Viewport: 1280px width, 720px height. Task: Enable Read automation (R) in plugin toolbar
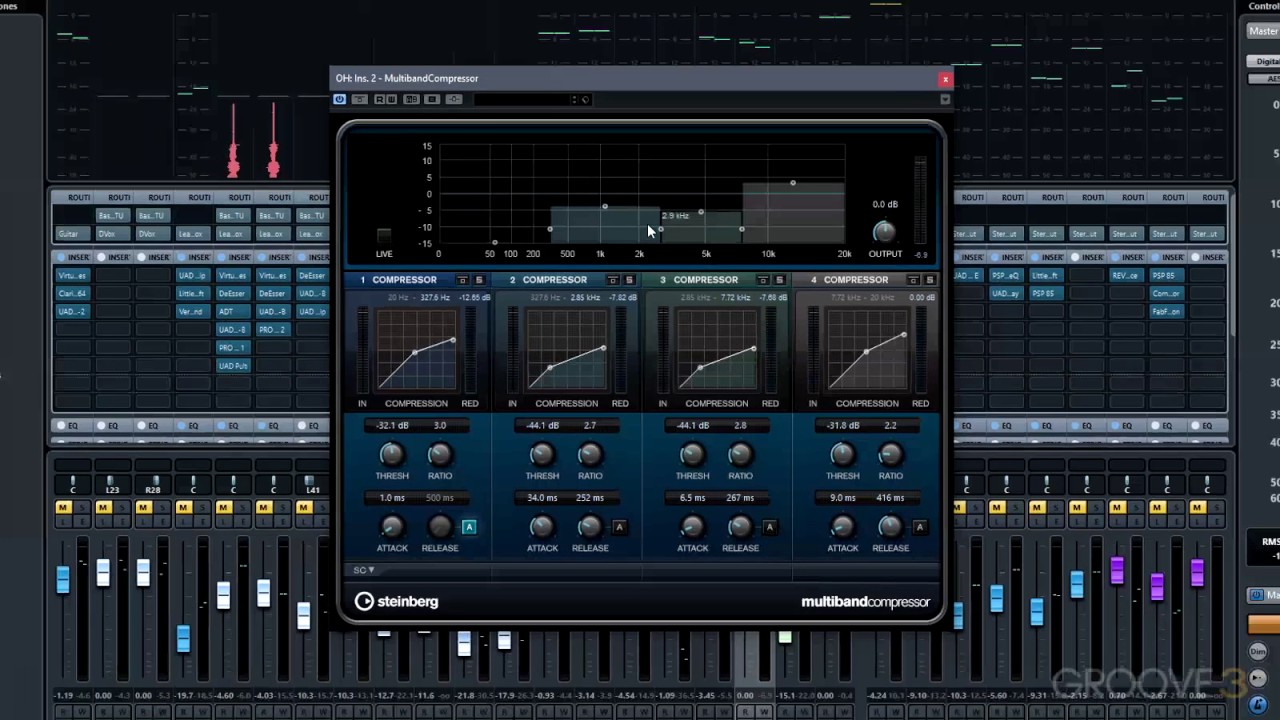click(380, 99)
